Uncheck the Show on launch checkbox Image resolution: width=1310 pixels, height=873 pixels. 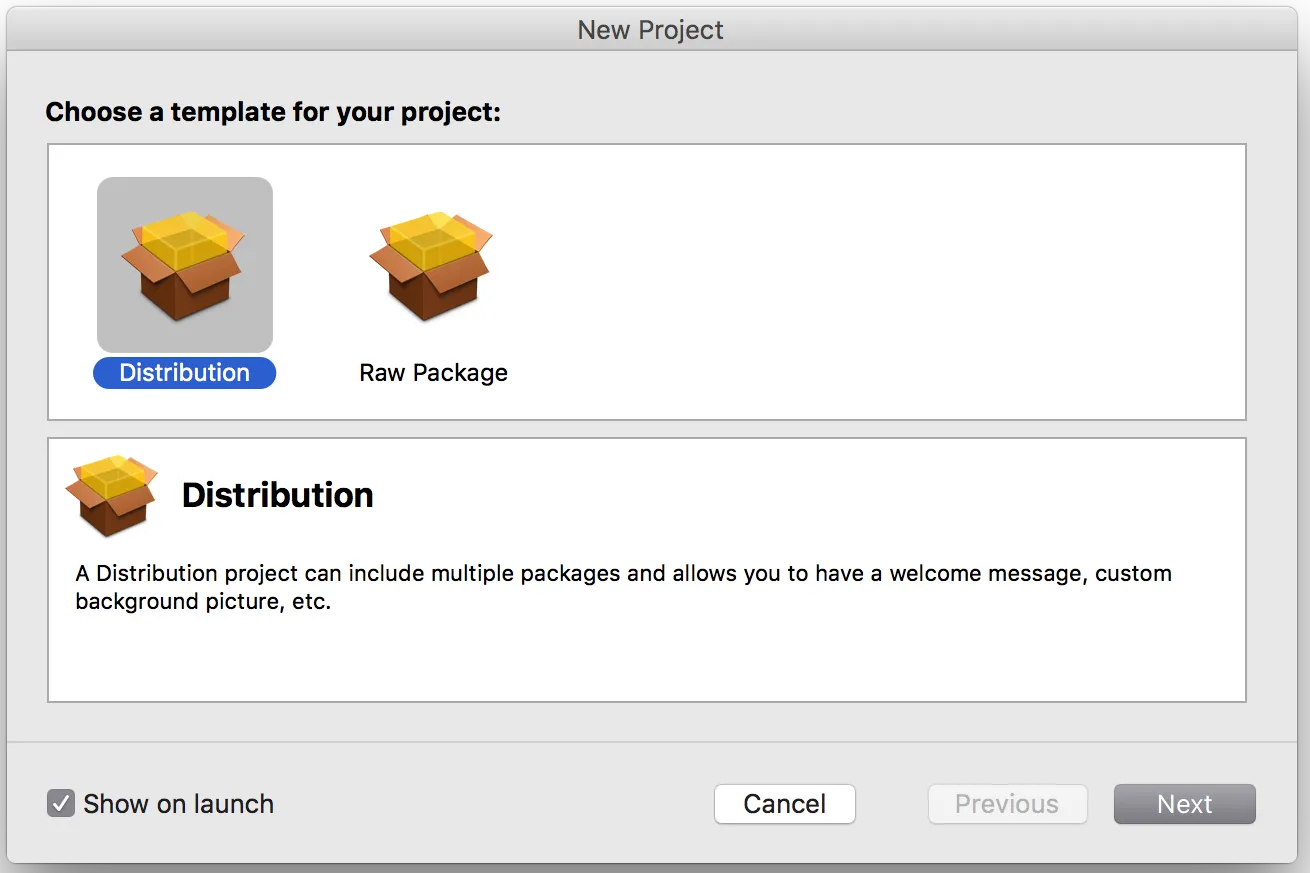point(61,804)
